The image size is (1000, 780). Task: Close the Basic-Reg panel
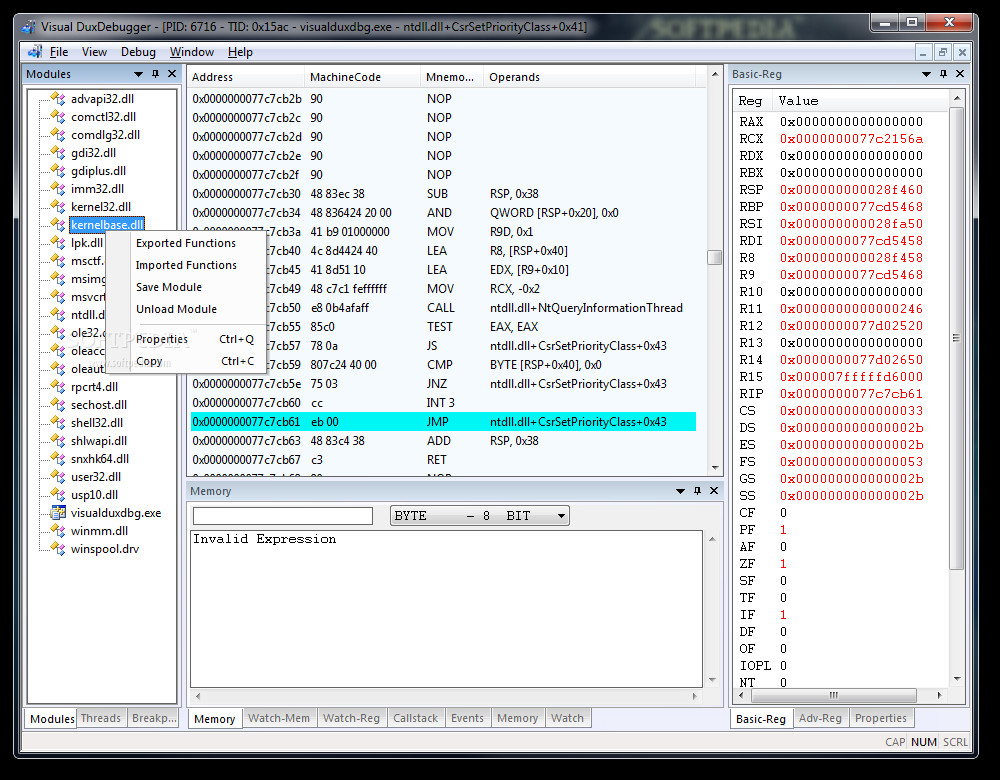960,74
